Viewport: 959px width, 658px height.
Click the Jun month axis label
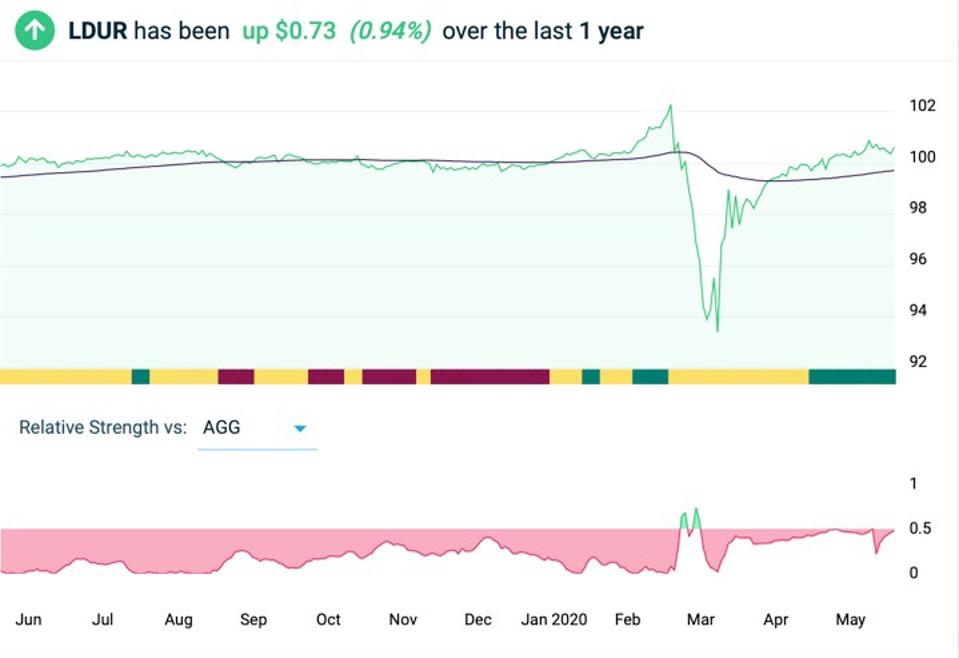point(29,619)
